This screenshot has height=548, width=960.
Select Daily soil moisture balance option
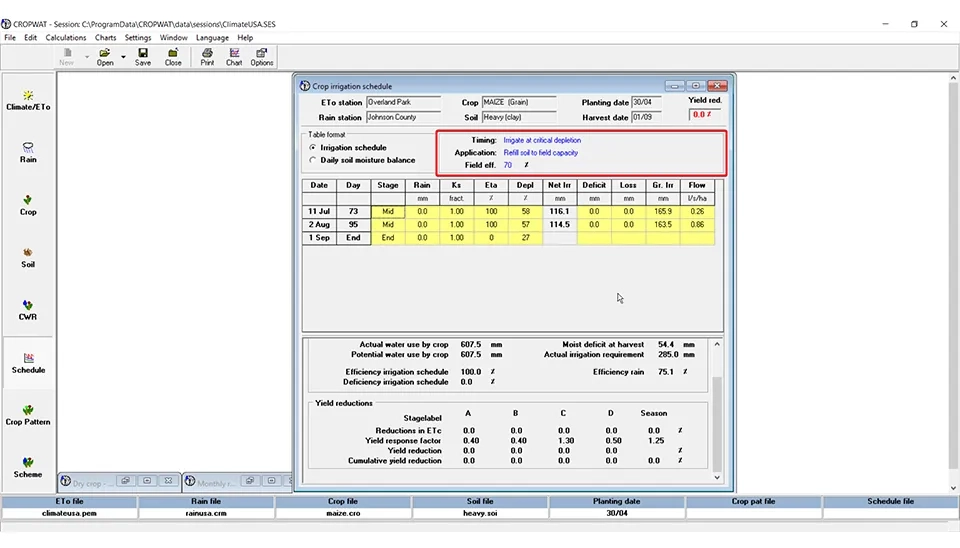313,160
